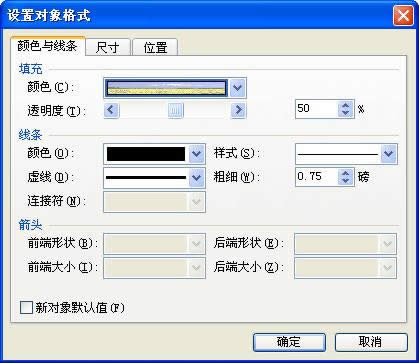
Task: Open the 位置 tab
Action: tap(155, 47)
